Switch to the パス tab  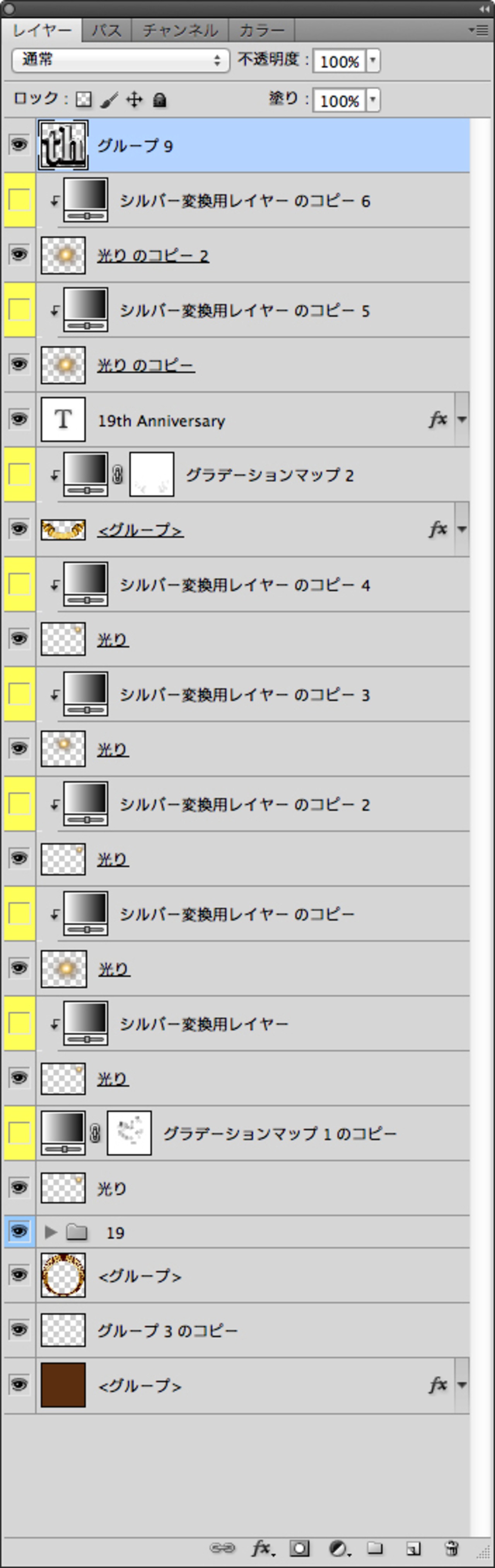click(106, 30)
